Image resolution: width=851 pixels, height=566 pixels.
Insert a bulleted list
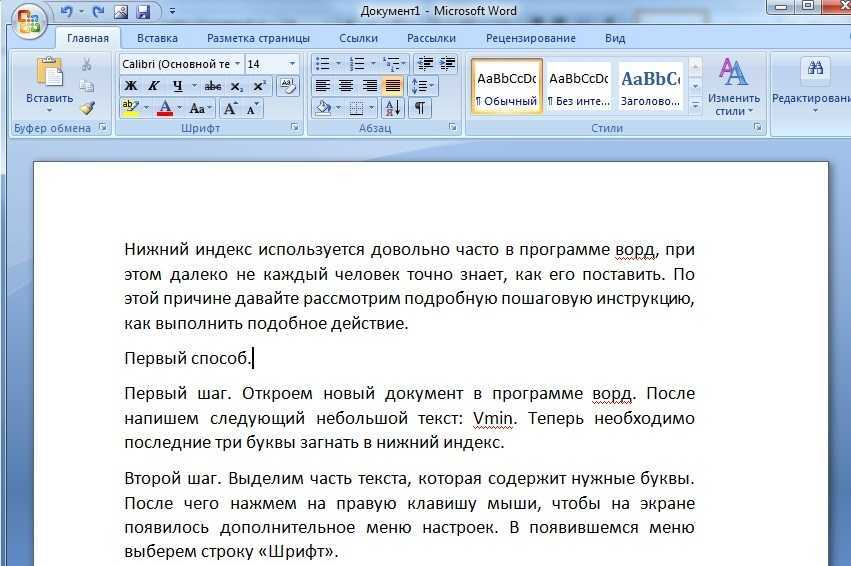coord(322,64)
